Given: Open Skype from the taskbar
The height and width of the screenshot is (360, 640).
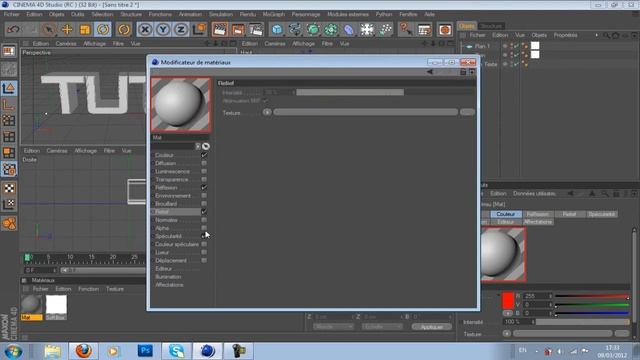Looking at the screenshot, I should coord(176,351).
